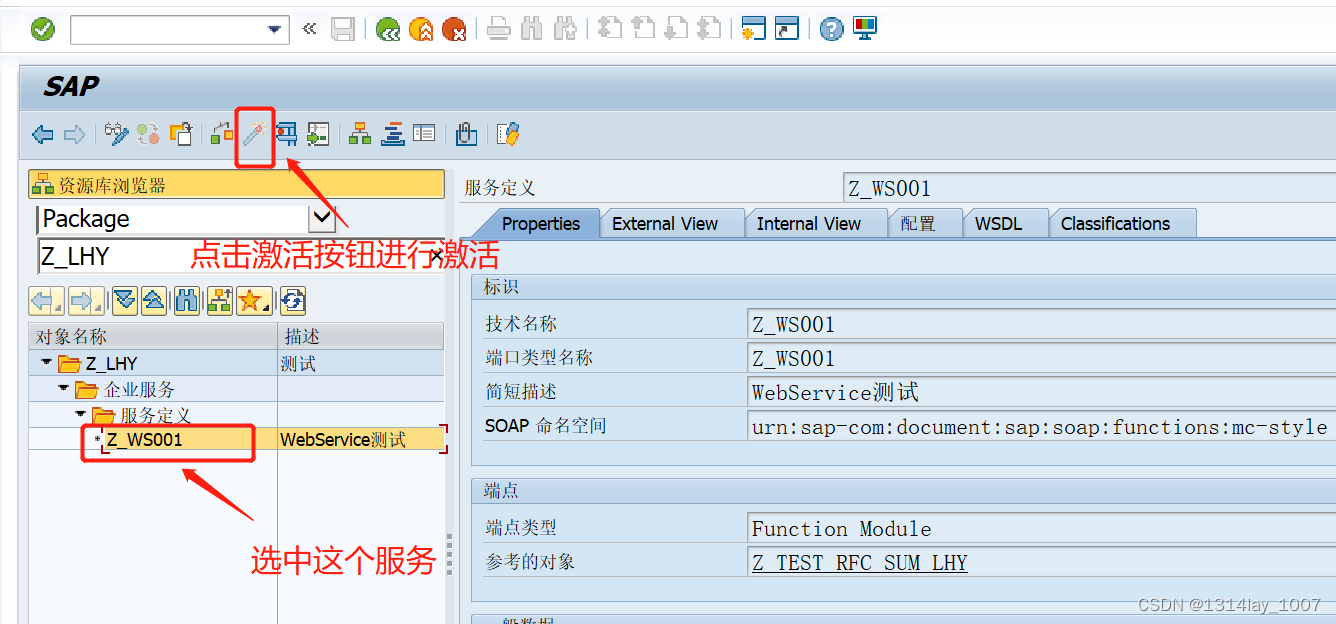Switch to the Classifications tab
The width and height of the screenshot is (1336, 624).
[x=1115, y=224]
